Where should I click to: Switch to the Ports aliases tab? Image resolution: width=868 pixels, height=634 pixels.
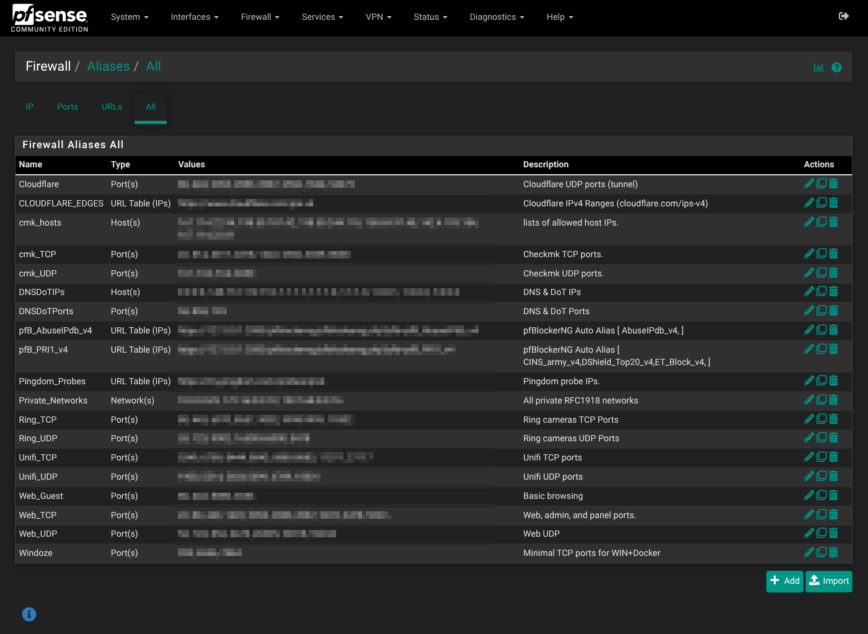(x=68, y=107)
